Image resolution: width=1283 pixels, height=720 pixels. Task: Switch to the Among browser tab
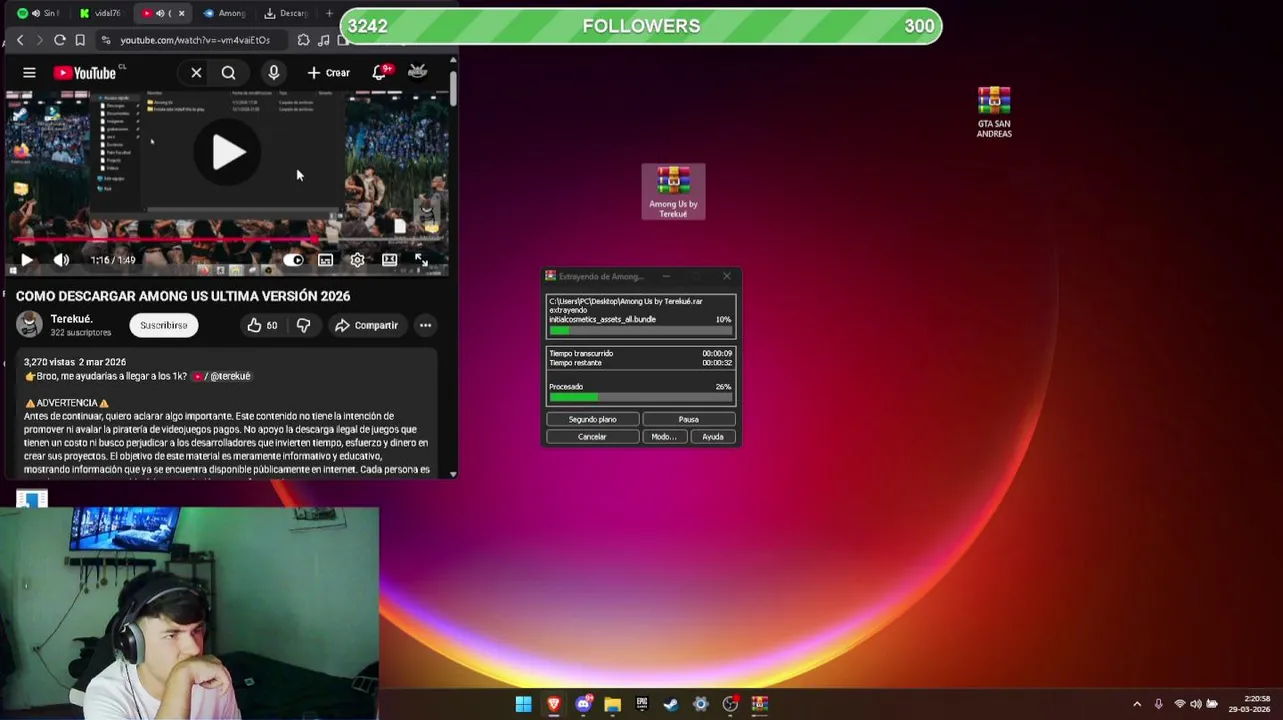(x=225, y=13)
